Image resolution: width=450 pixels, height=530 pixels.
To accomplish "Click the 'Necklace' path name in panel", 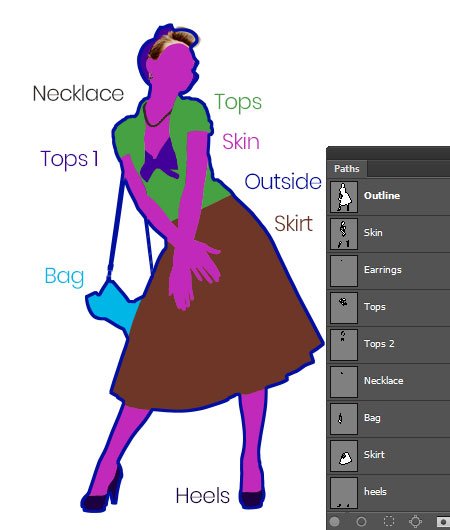I will click(383, 381).
